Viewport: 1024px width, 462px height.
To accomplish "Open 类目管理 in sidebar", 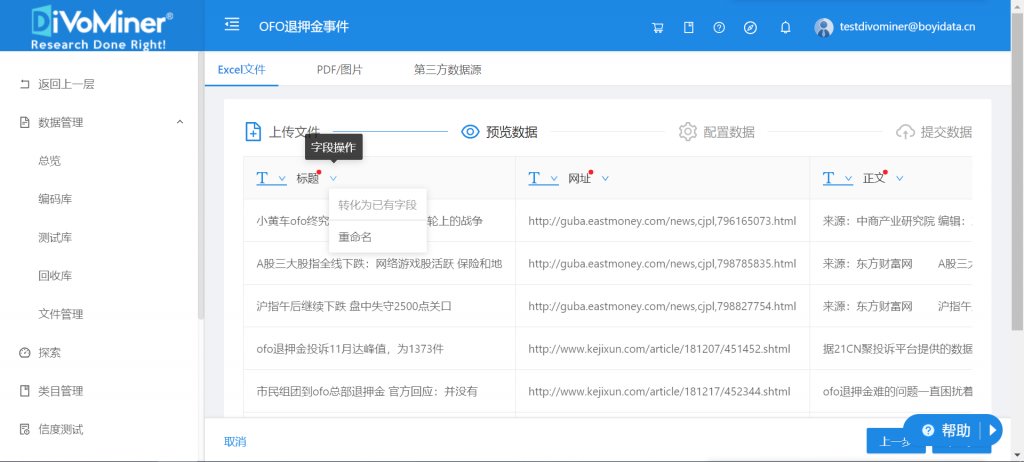I will 61,391.
